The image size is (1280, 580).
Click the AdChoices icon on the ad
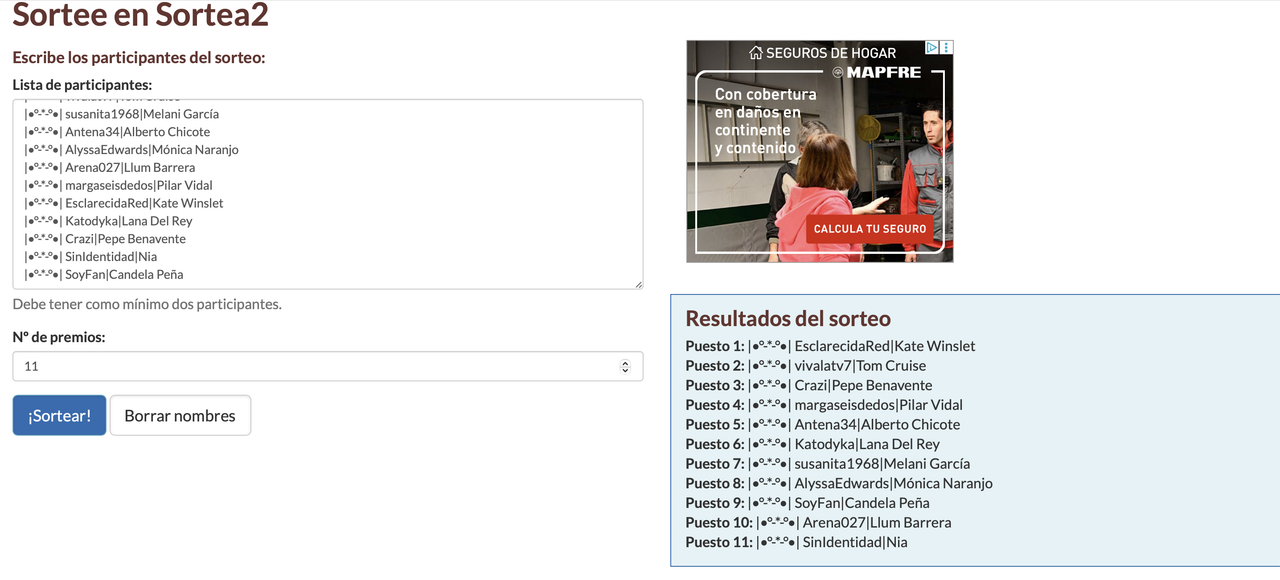[x=931, y=47]
